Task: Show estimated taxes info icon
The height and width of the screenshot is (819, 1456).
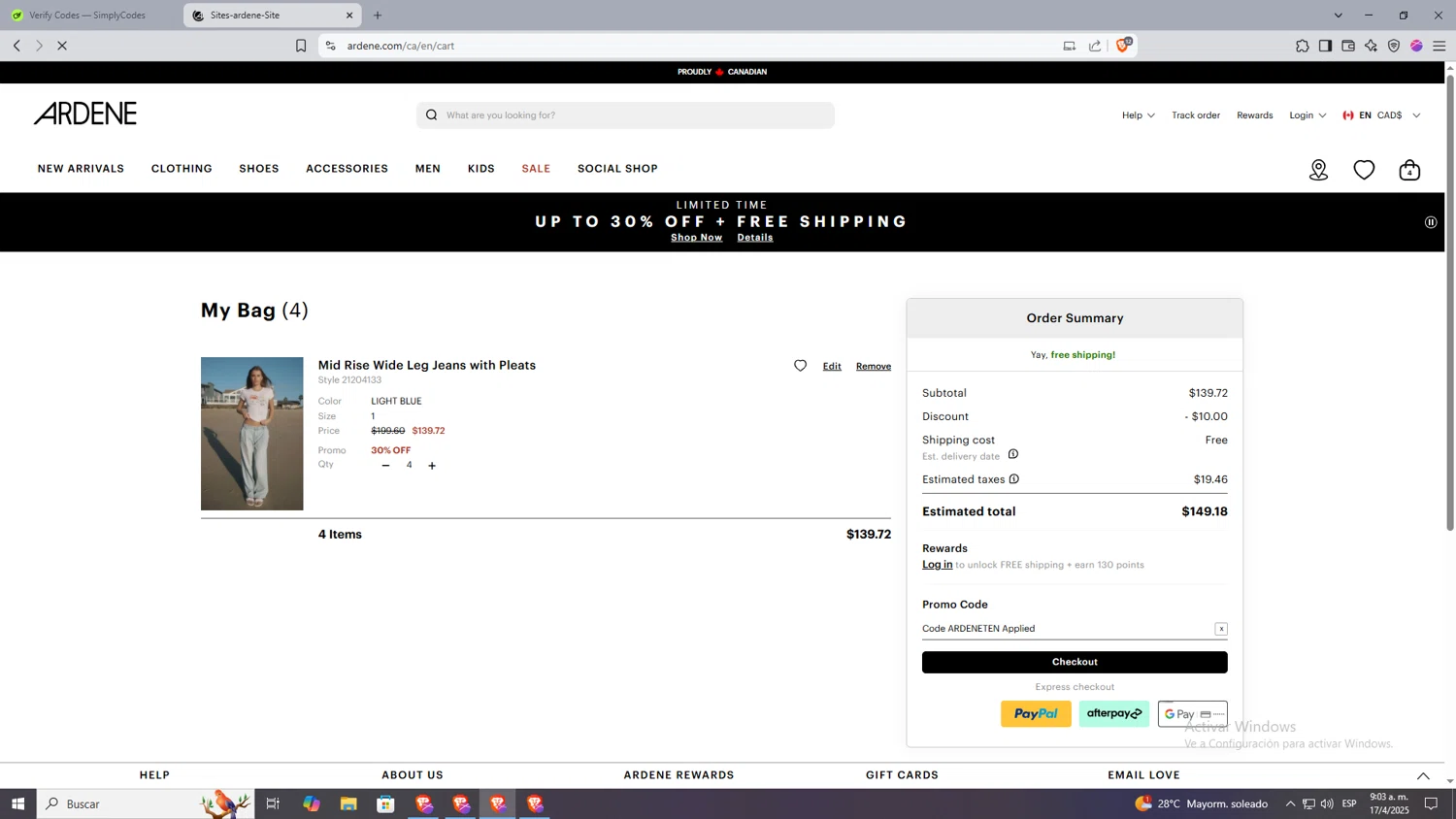Action: pyautogui.click(x=1013, y=479)
